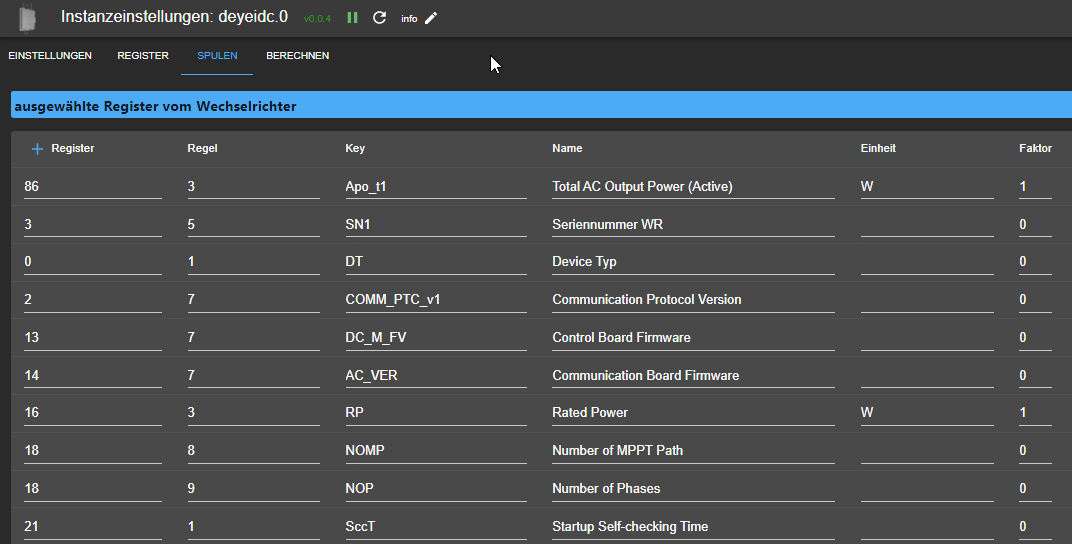Select the Spulen tab

tap(217, 56)
